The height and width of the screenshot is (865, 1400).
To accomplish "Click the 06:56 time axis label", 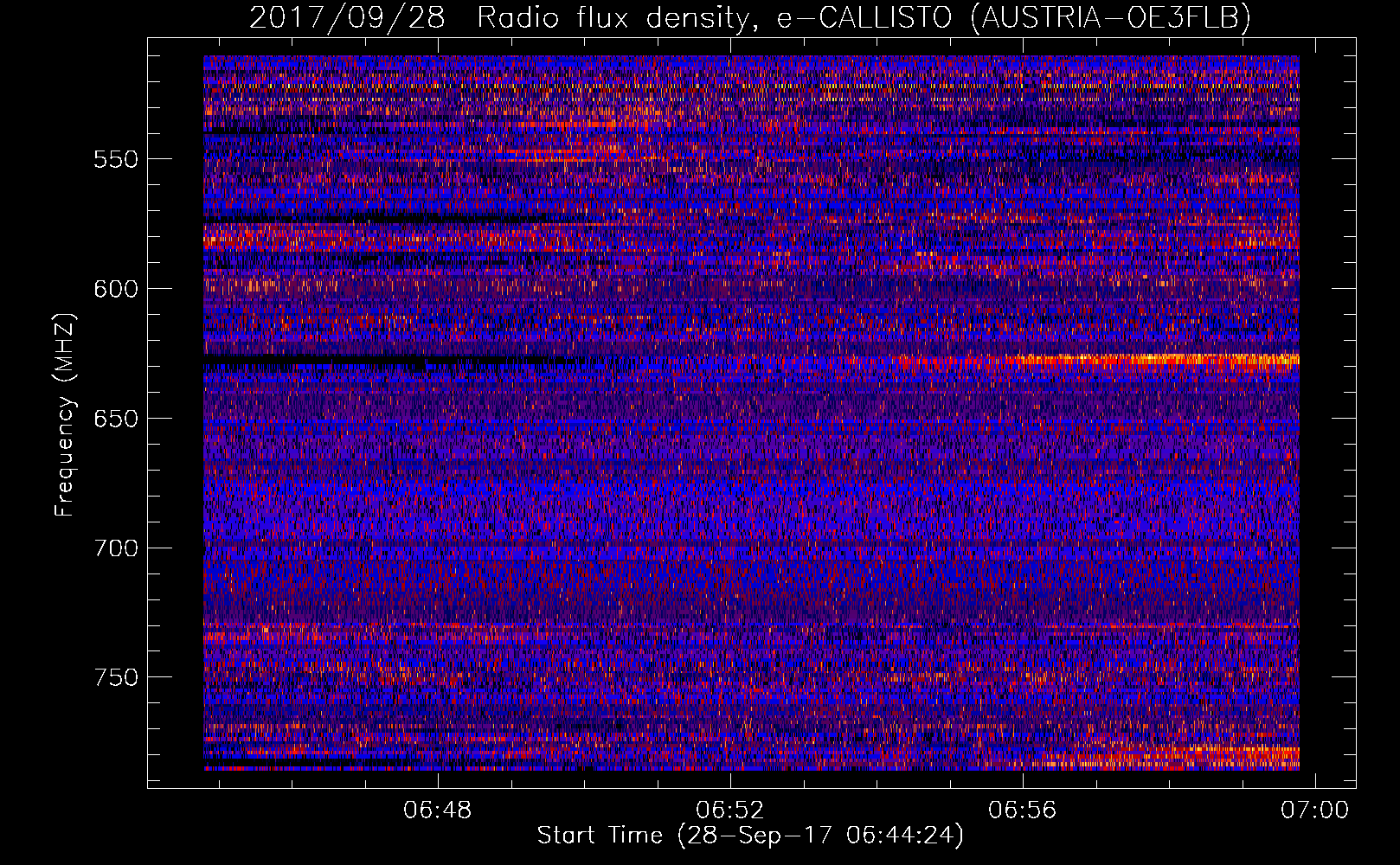I will click(1023, 811).
